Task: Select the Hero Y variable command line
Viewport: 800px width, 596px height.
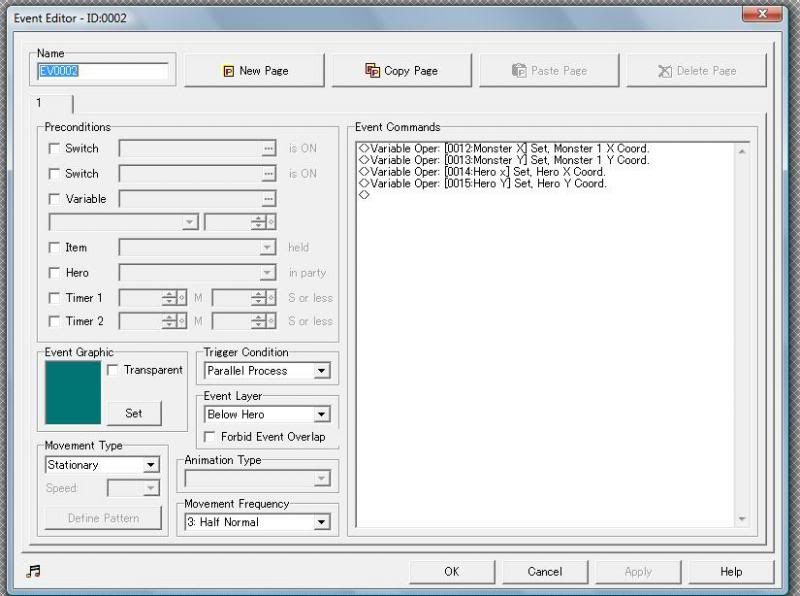Action: [484, 184]
